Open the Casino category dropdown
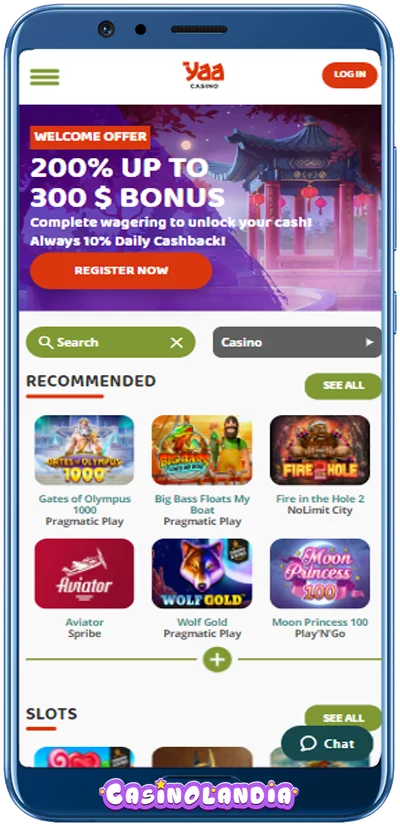The height and width of the screenshot is (826, 400). (x=297, y=342)
